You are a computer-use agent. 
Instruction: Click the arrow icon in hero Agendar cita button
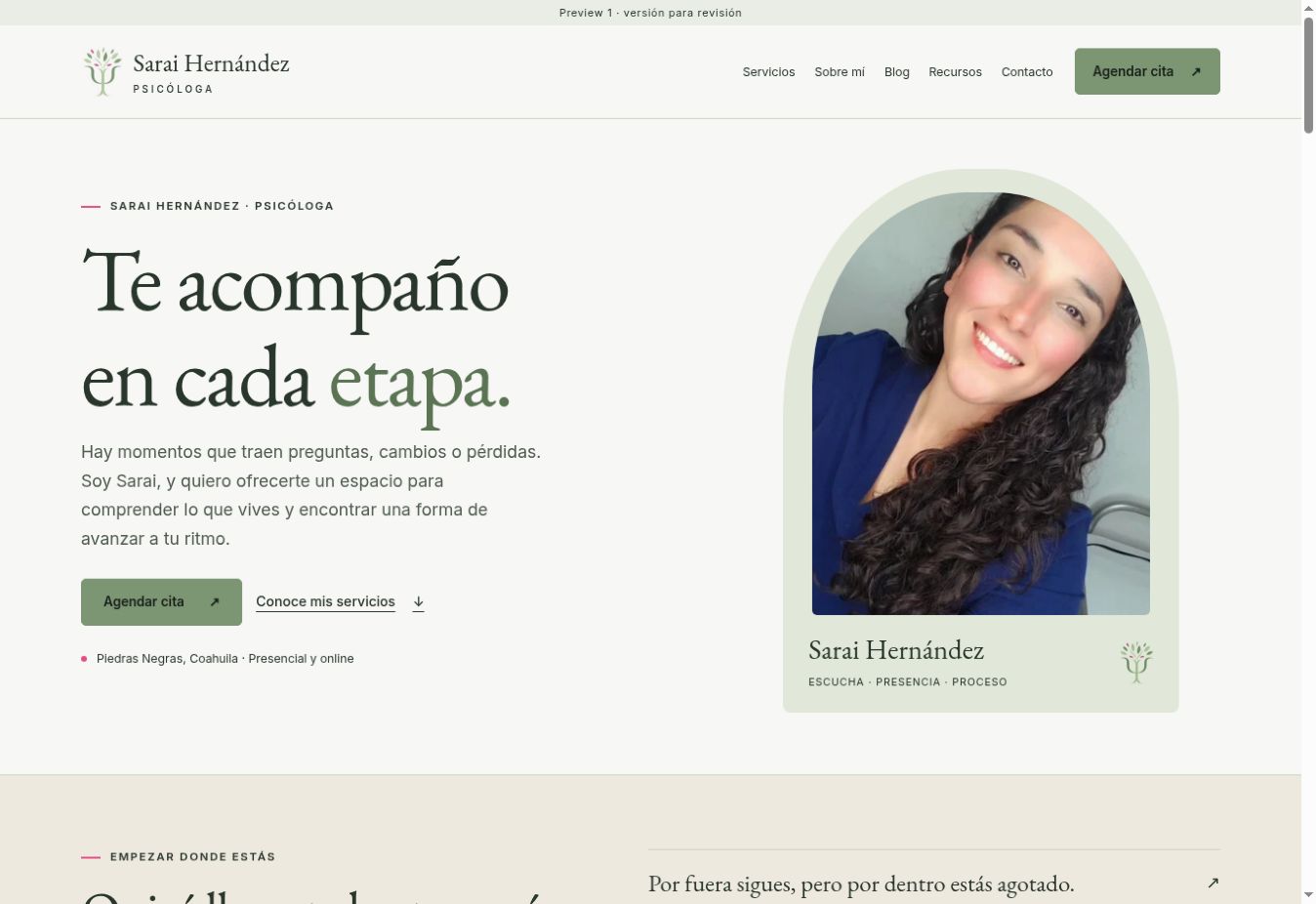coord(215,602)
